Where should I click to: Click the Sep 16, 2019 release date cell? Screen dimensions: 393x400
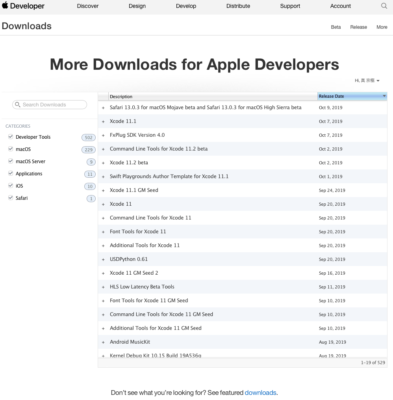tap(332, 273)
